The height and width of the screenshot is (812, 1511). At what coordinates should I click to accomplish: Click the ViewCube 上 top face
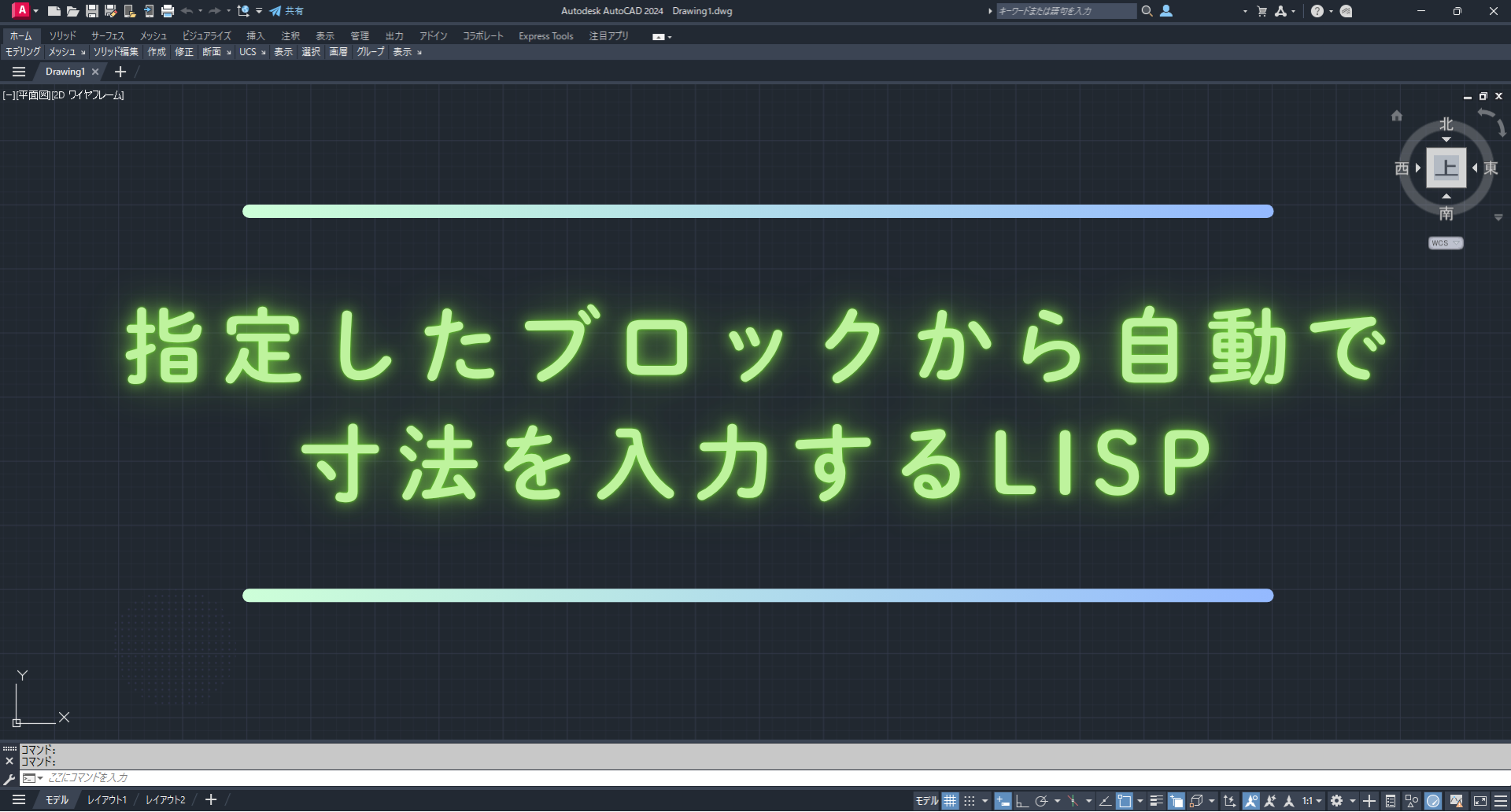click(1446, 168)
